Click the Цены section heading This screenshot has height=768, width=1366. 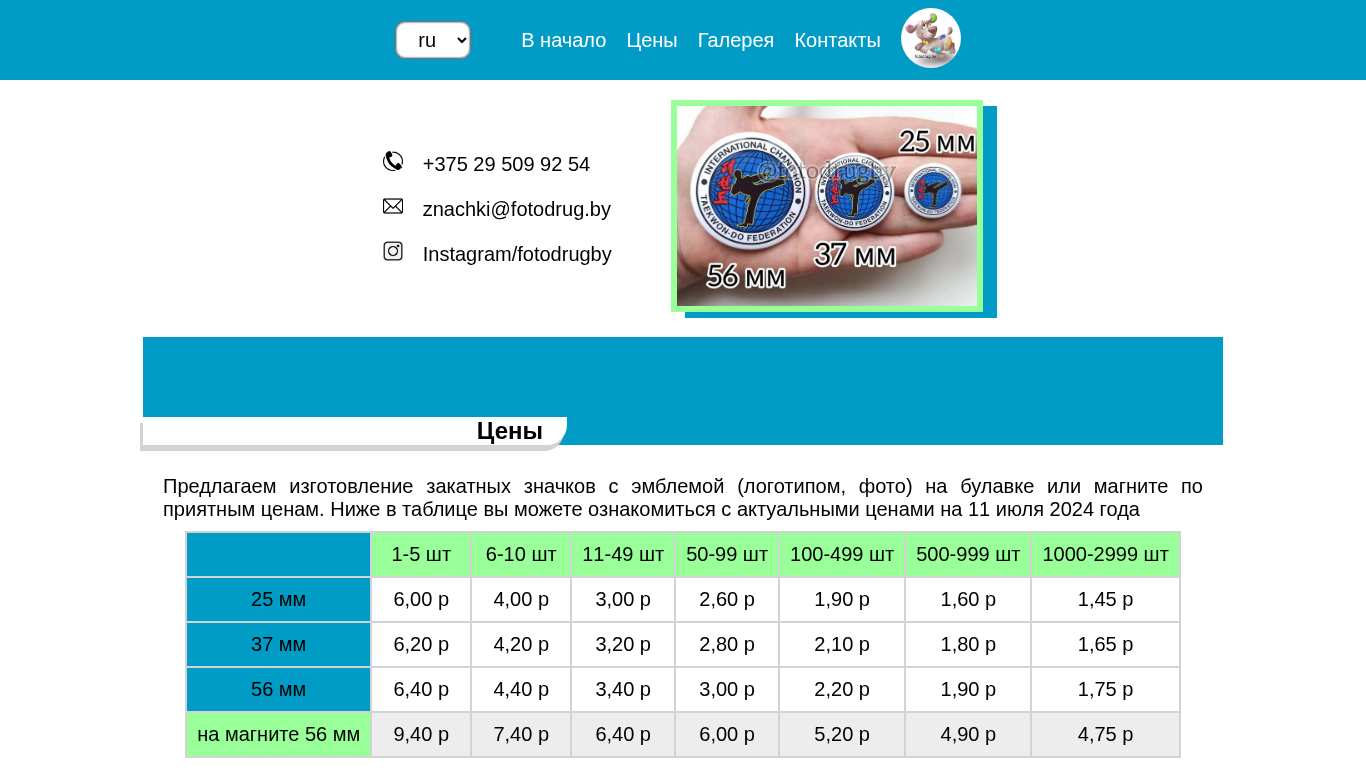pos(510,431)
